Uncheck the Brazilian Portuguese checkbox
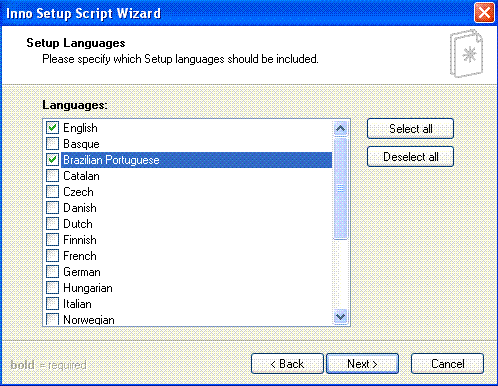The image size is (498, 386). (52, 160)
